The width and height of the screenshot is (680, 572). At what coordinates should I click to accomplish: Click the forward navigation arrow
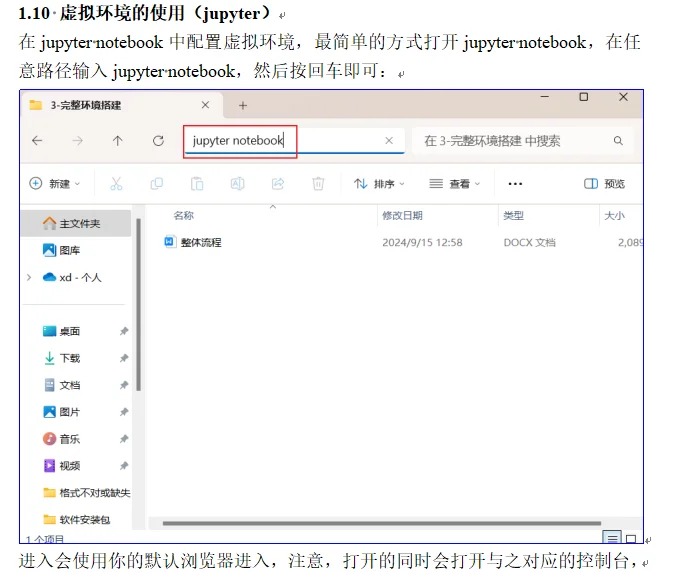click(78, 141)
